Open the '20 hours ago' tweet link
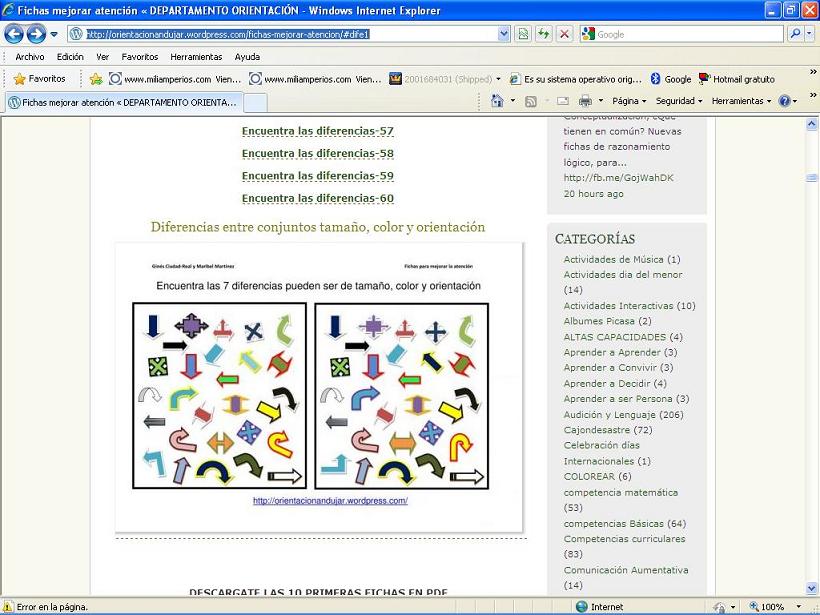 click(593, 193)
